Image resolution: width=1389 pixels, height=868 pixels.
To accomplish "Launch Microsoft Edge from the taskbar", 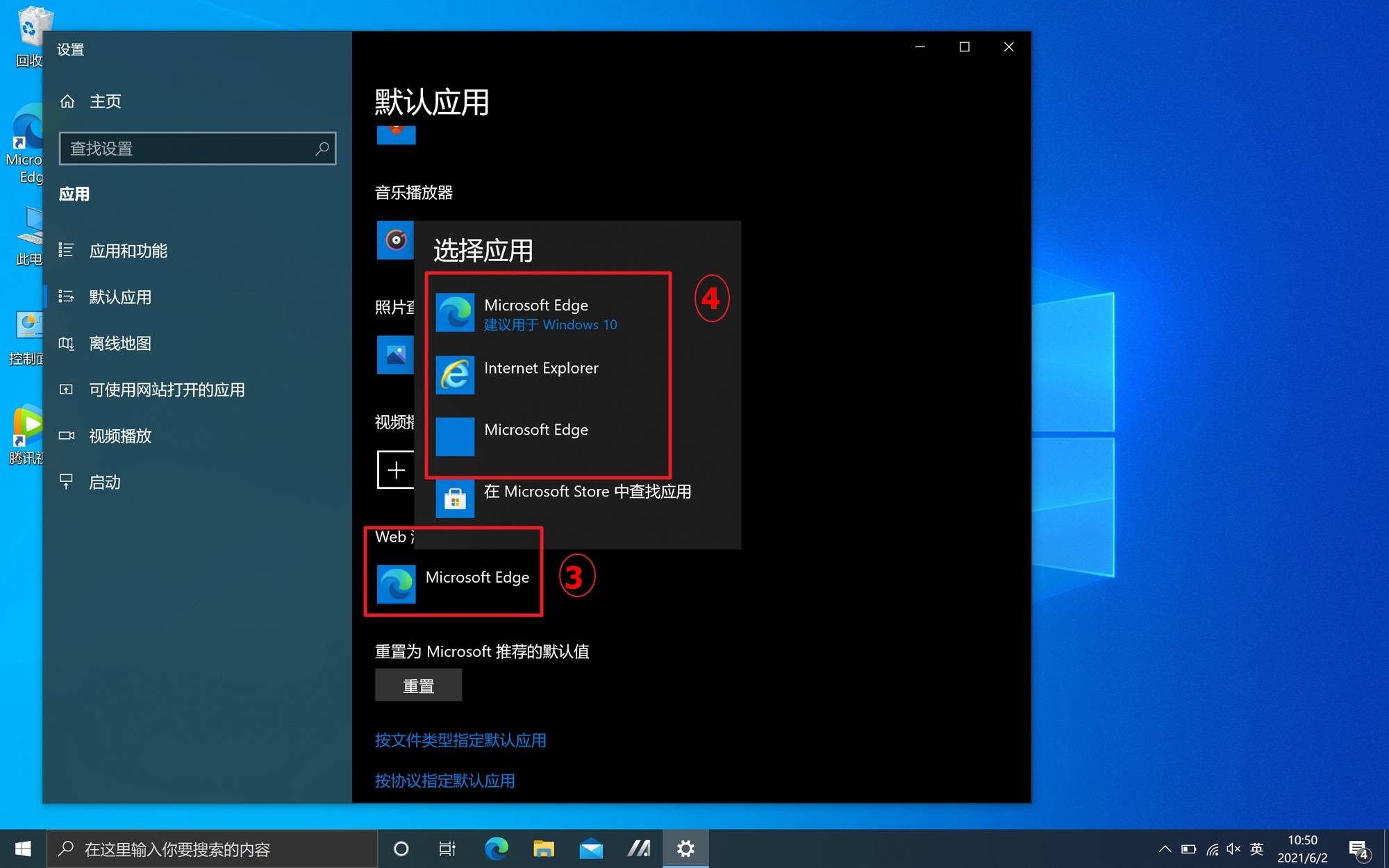I will (x=497, y=849).
